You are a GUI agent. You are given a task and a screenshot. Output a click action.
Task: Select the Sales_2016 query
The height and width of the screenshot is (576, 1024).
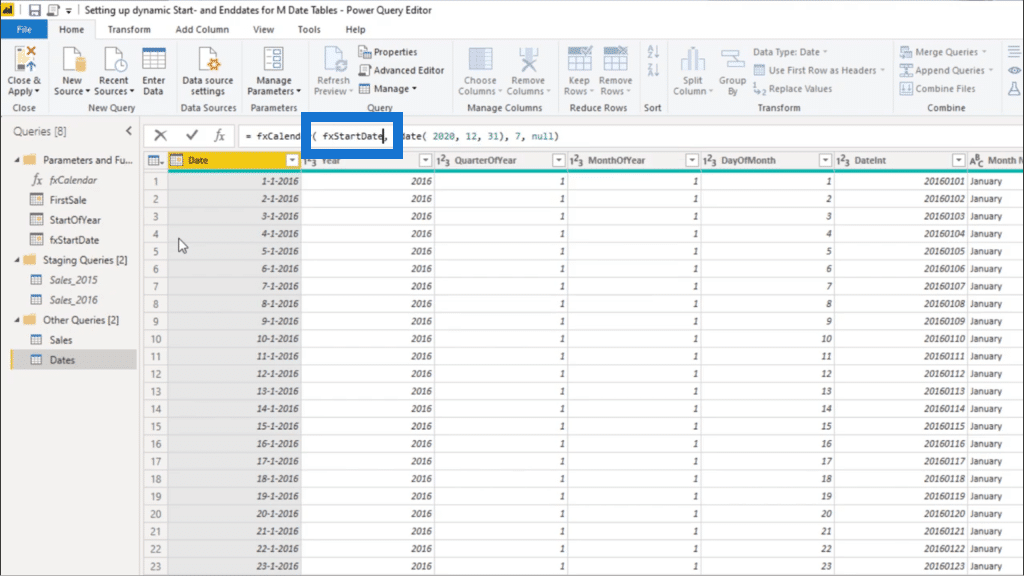click(73, 300)
